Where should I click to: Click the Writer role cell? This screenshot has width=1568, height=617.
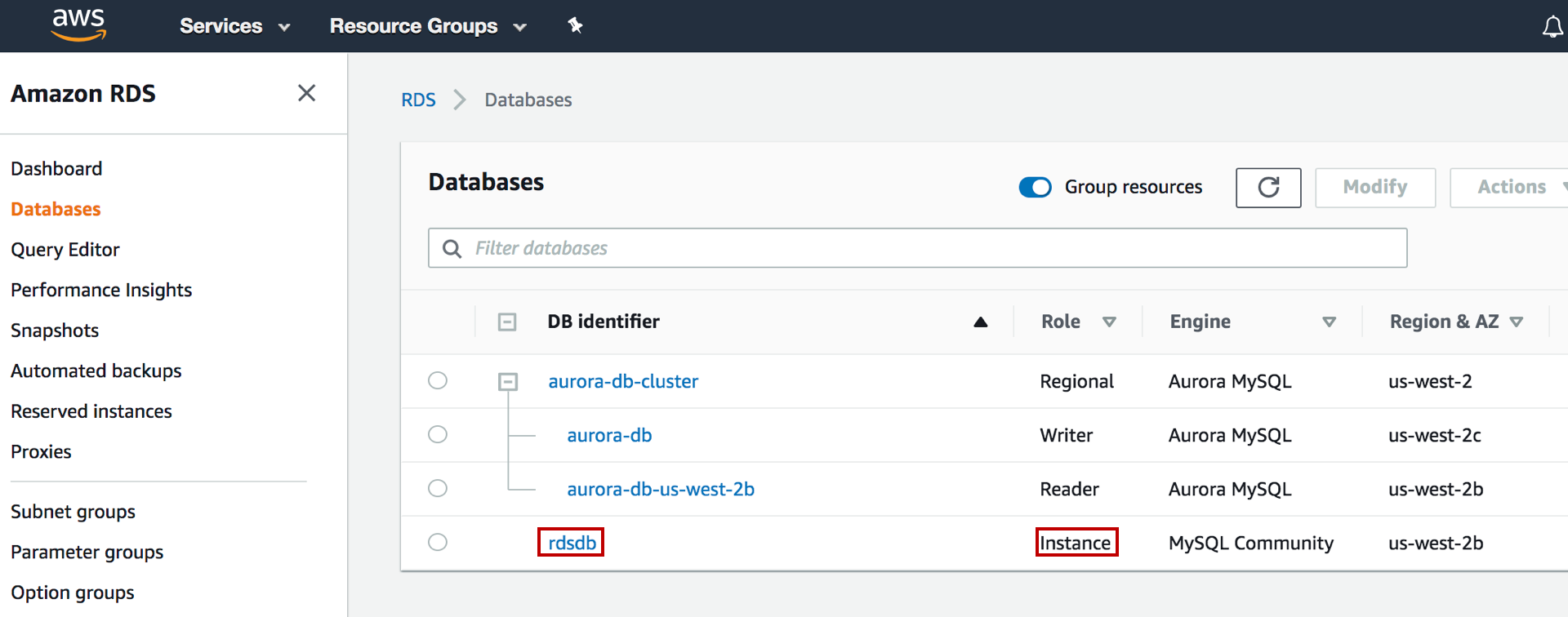tap(1066, 435)
